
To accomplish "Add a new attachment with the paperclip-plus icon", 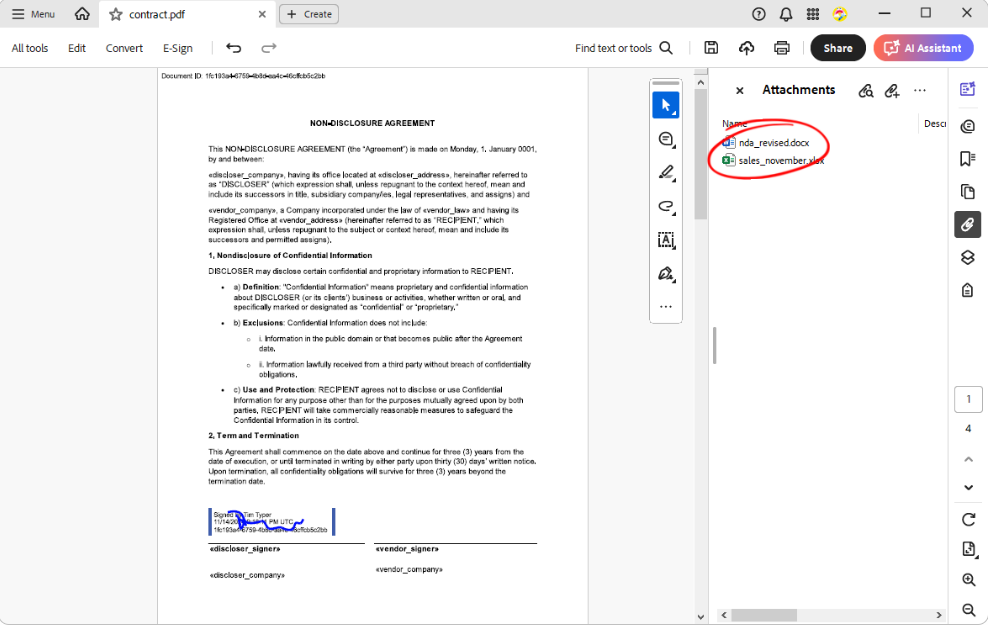I will point(892,91).
